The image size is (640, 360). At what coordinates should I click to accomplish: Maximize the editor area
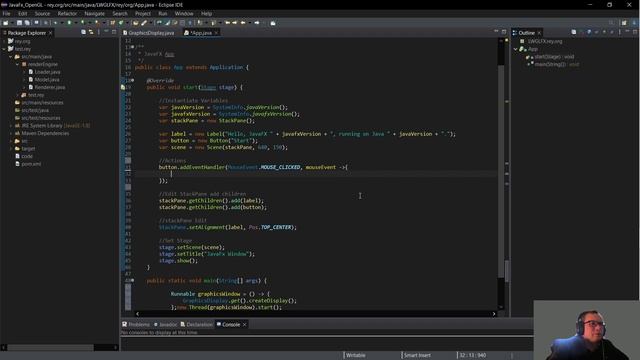coord(504,32)
